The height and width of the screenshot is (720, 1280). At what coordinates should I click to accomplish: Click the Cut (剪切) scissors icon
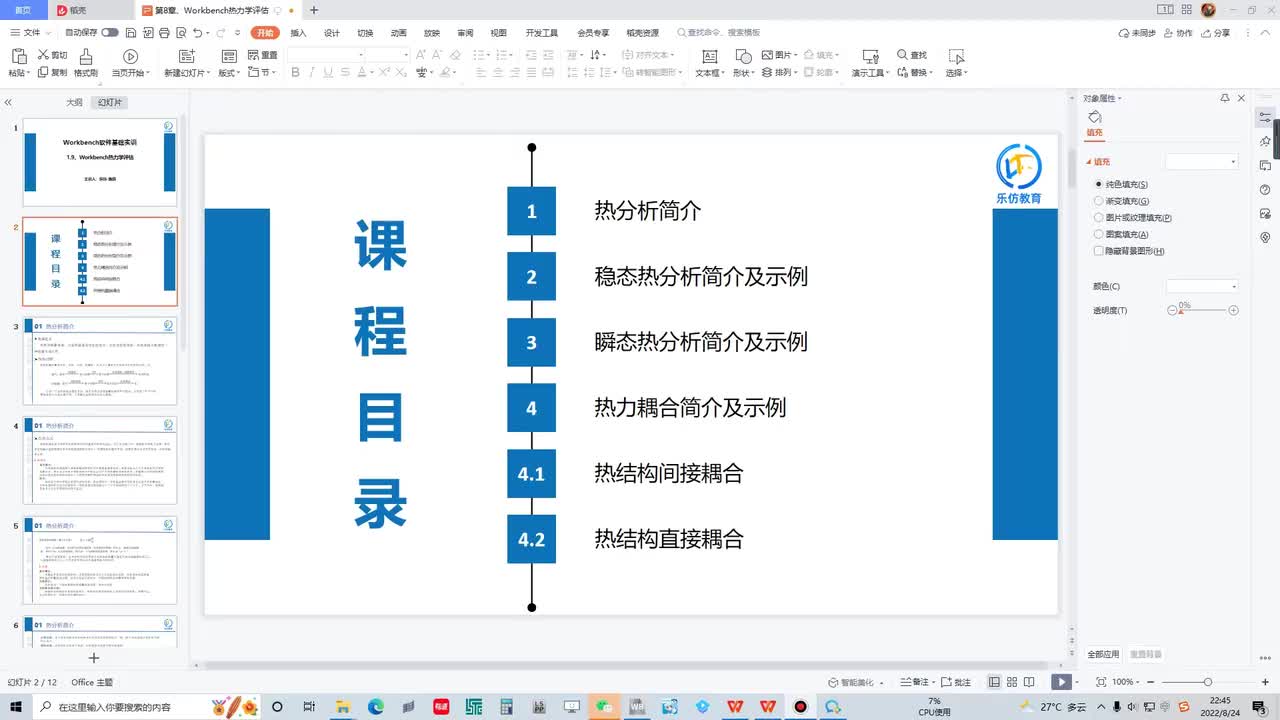(x=43, y=55)
